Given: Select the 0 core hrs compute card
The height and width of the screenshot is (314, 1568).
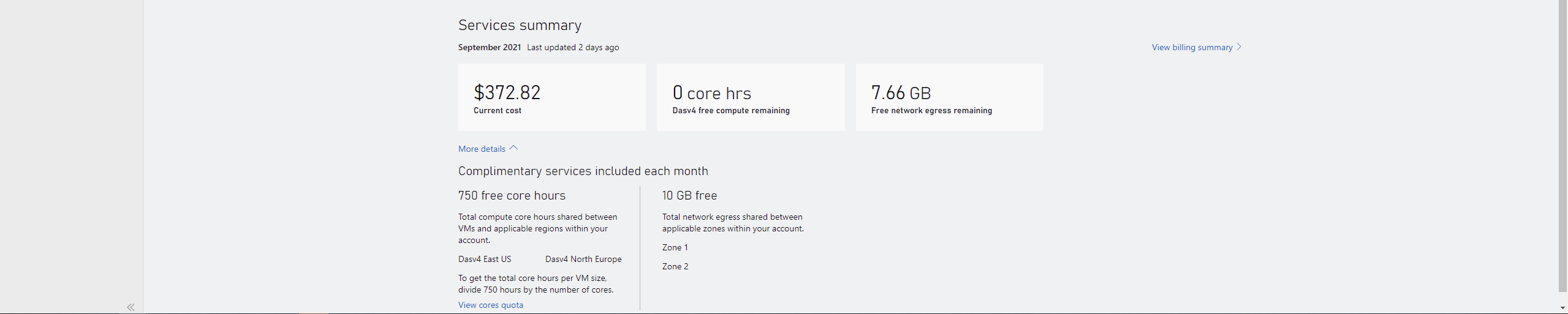Looking at the screenshot, I should click(x=751, y=97).
